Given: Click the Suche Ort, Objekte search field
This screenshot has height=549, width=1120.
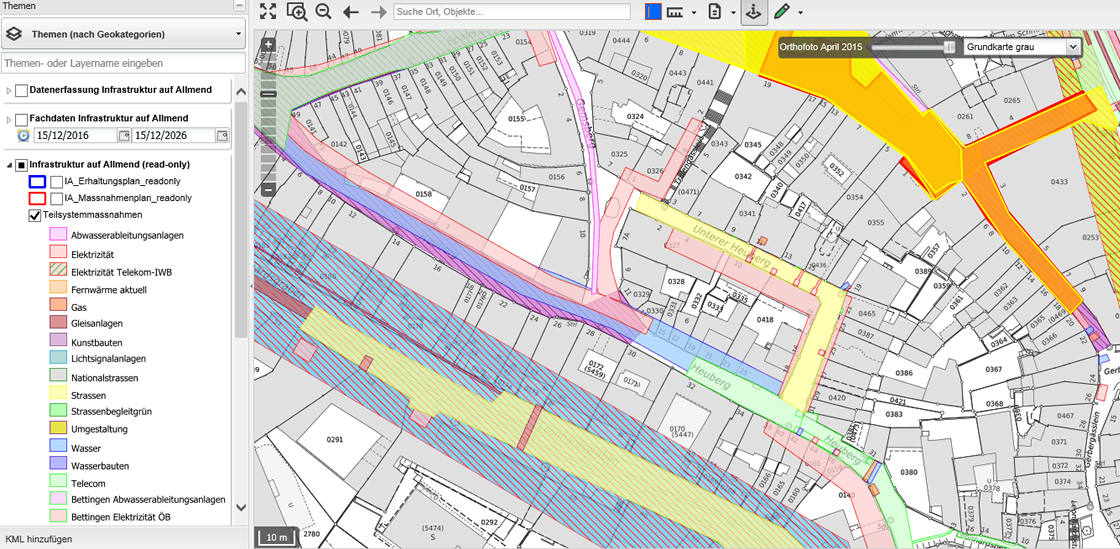Looking at the screenshot, I should pos(512,12).
